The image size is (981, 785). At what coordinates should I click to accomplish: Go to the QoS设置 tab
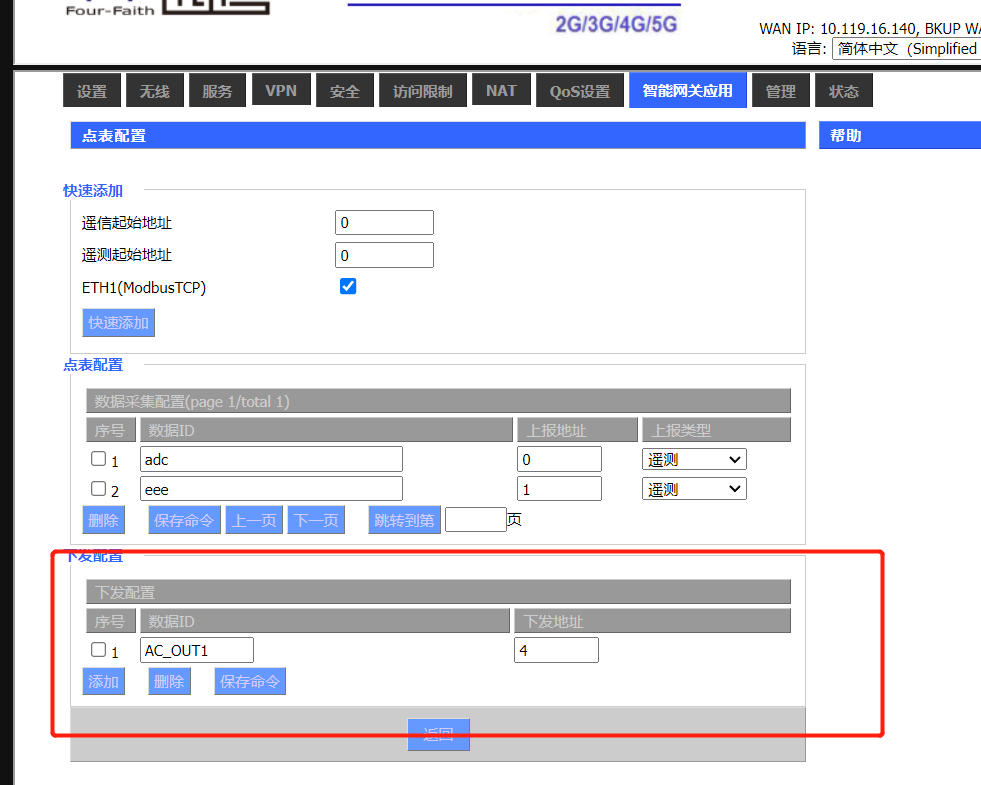[x=579, y=91]
